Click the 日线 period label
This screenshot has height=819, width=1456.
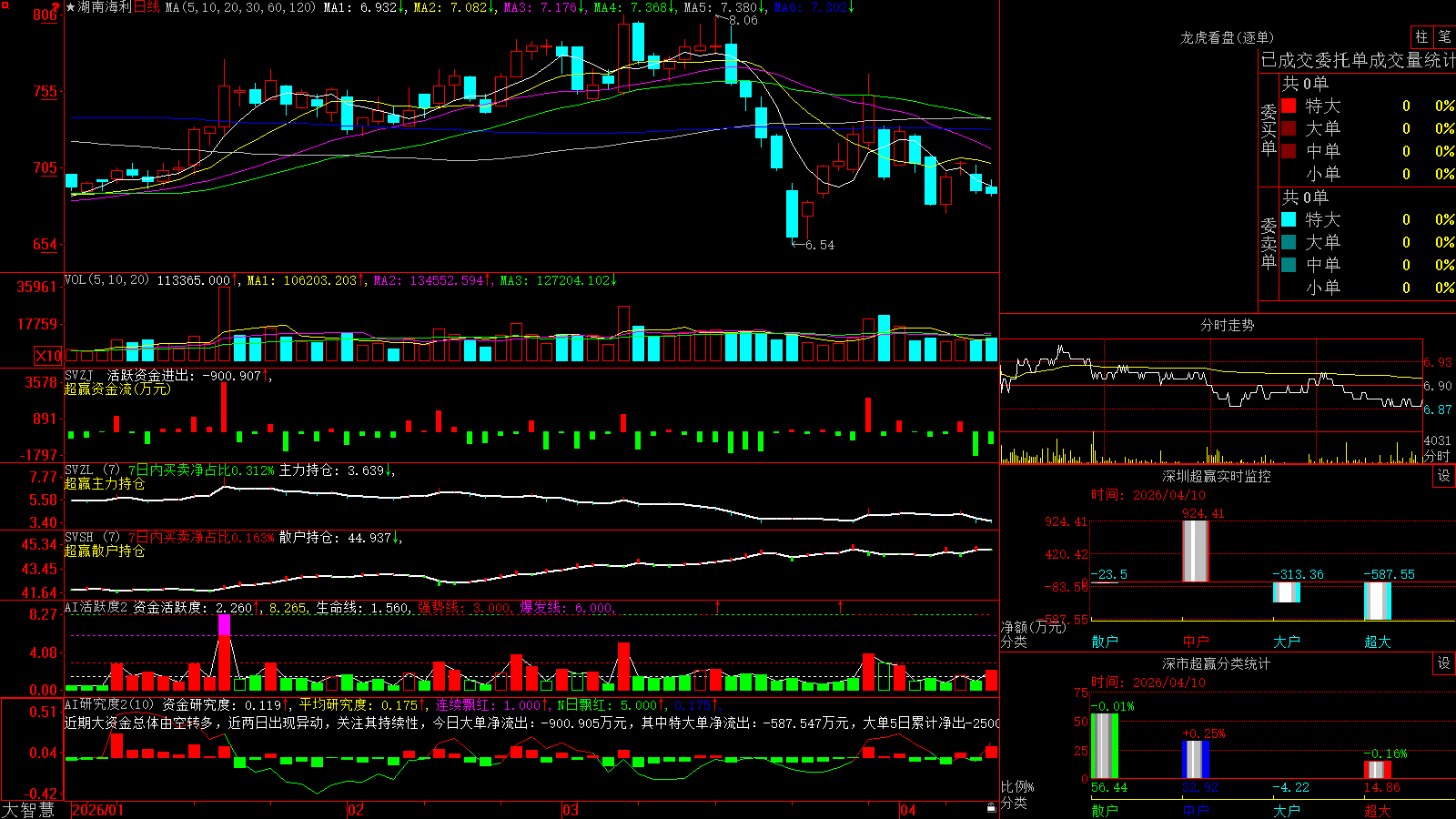[x=147, y=7]
